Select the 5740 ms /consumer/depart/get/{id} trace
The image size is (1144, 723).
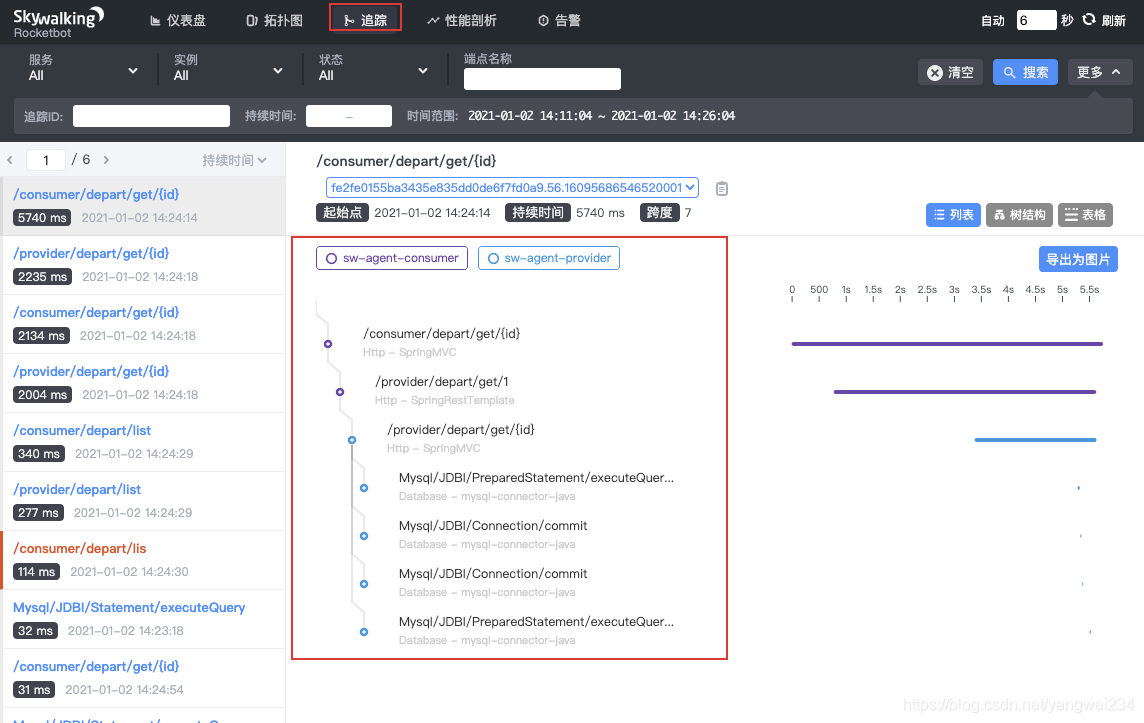coord(143,206)
